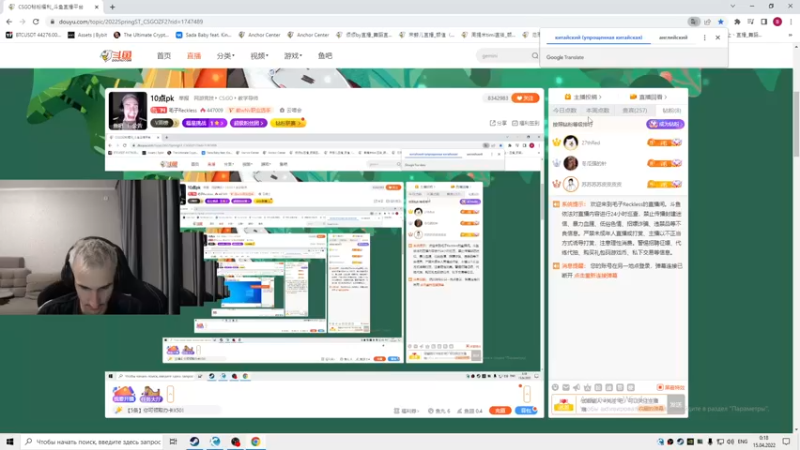Switch to the diamond fans tab
Image resolution: width=800 pixels, height=450 pixels.
point(671,111)
